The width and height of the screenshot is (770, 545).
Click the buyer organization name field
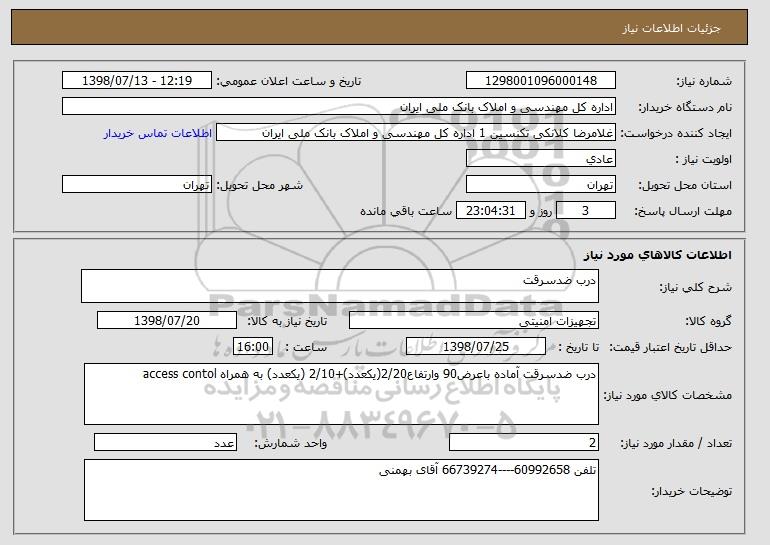[339, 107]
